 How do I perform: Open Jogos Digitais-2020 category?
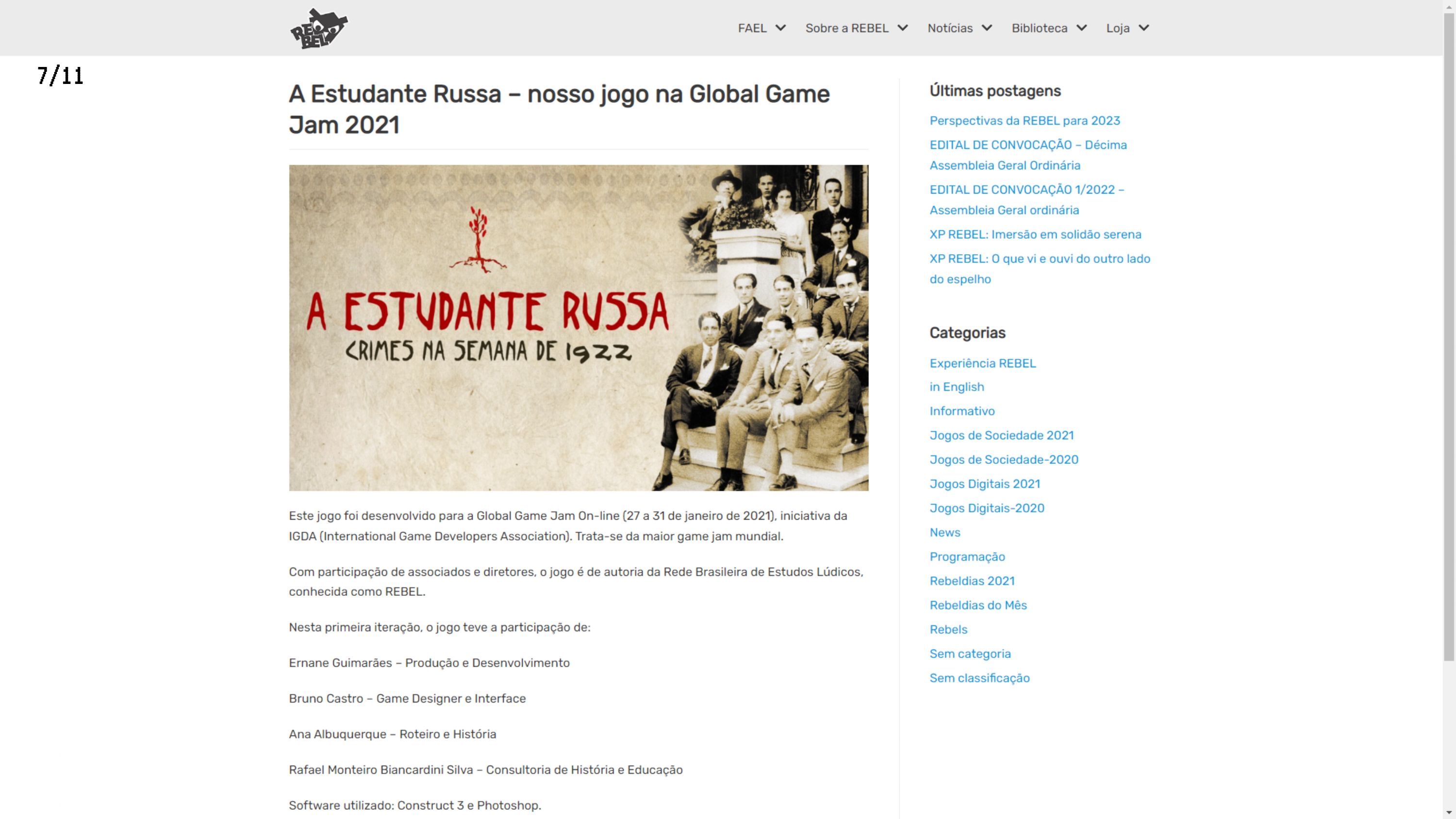click(x=987, y=508)
